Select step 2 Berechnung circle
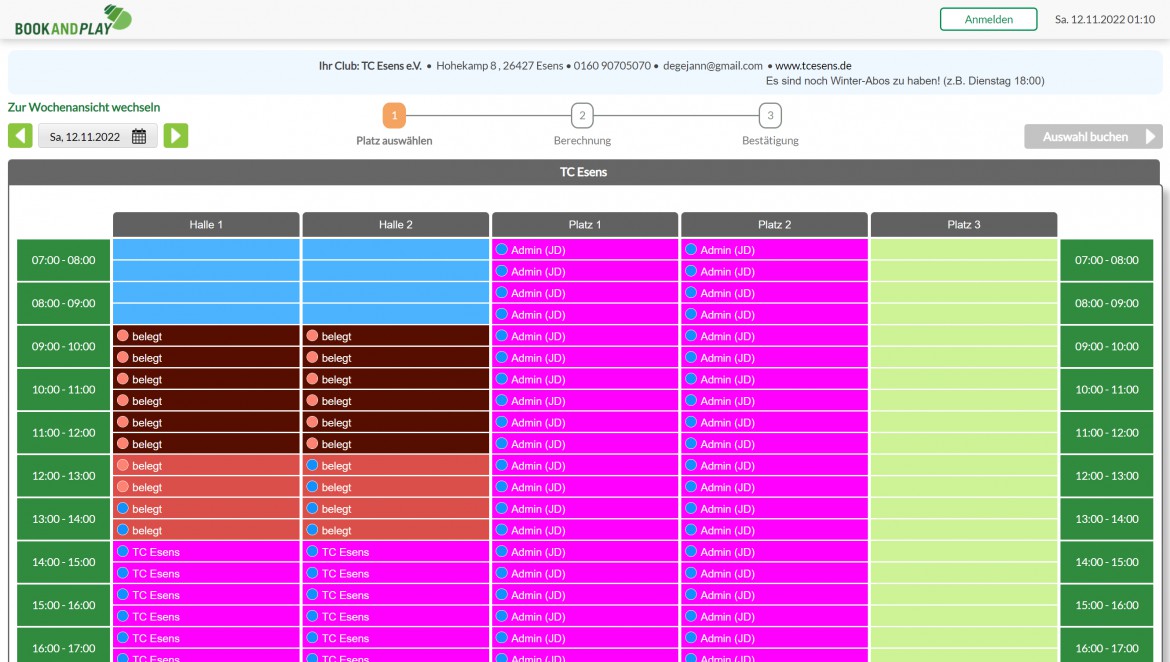 pyautogui.click(x=582, y=116)
